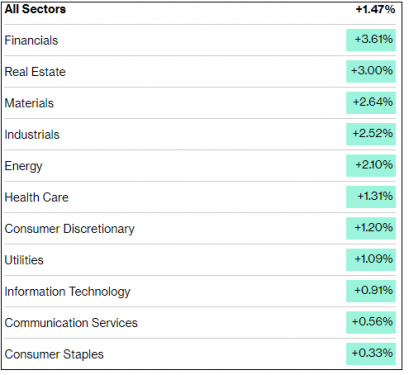Viewport: 409px width, 375px height.
Task: Click the +3.61% green value cell
Action: (x=371, y=40)
